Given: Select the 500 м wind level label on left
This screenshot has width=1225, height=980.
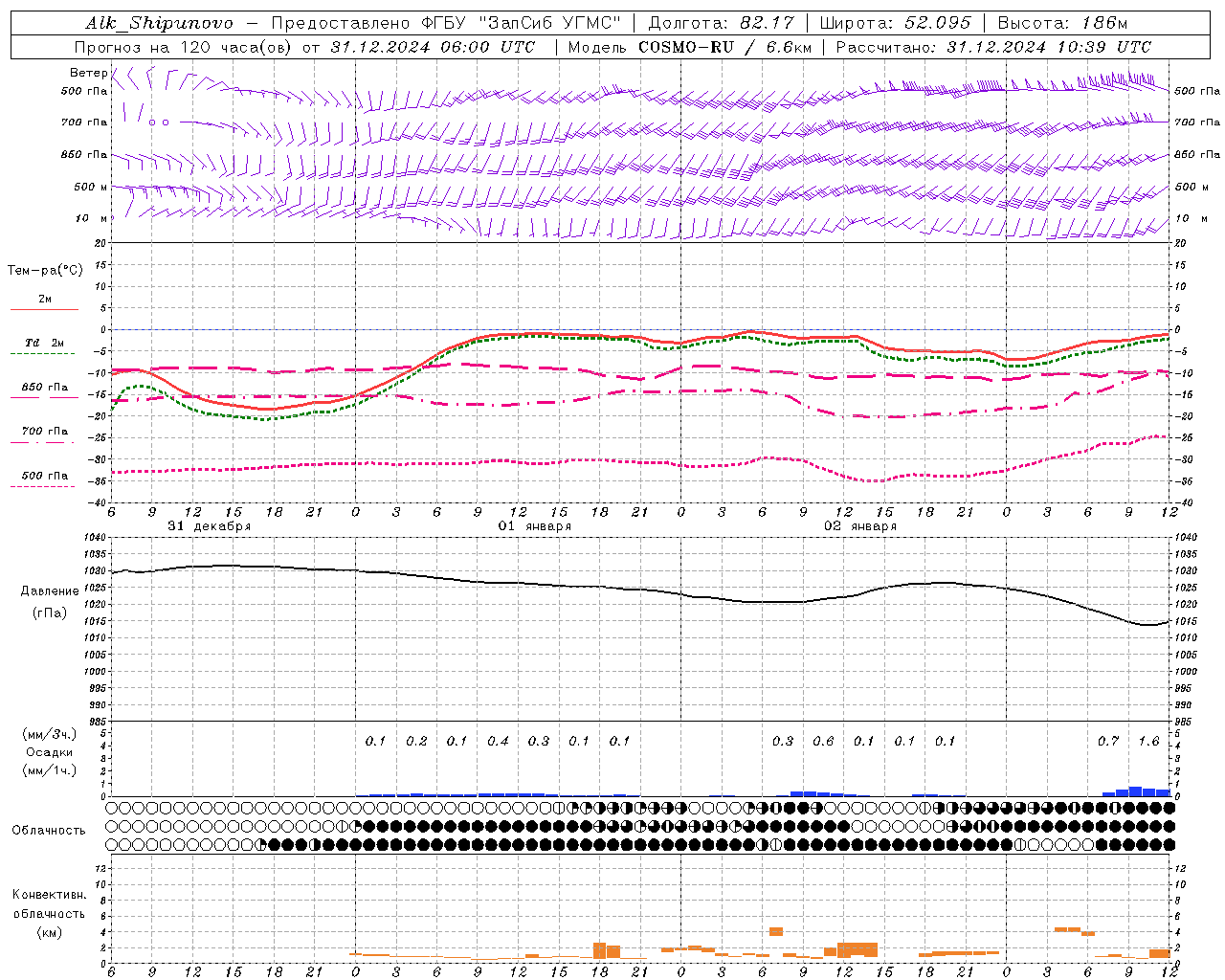Looking at the screenshot, I should pos(91,188).
